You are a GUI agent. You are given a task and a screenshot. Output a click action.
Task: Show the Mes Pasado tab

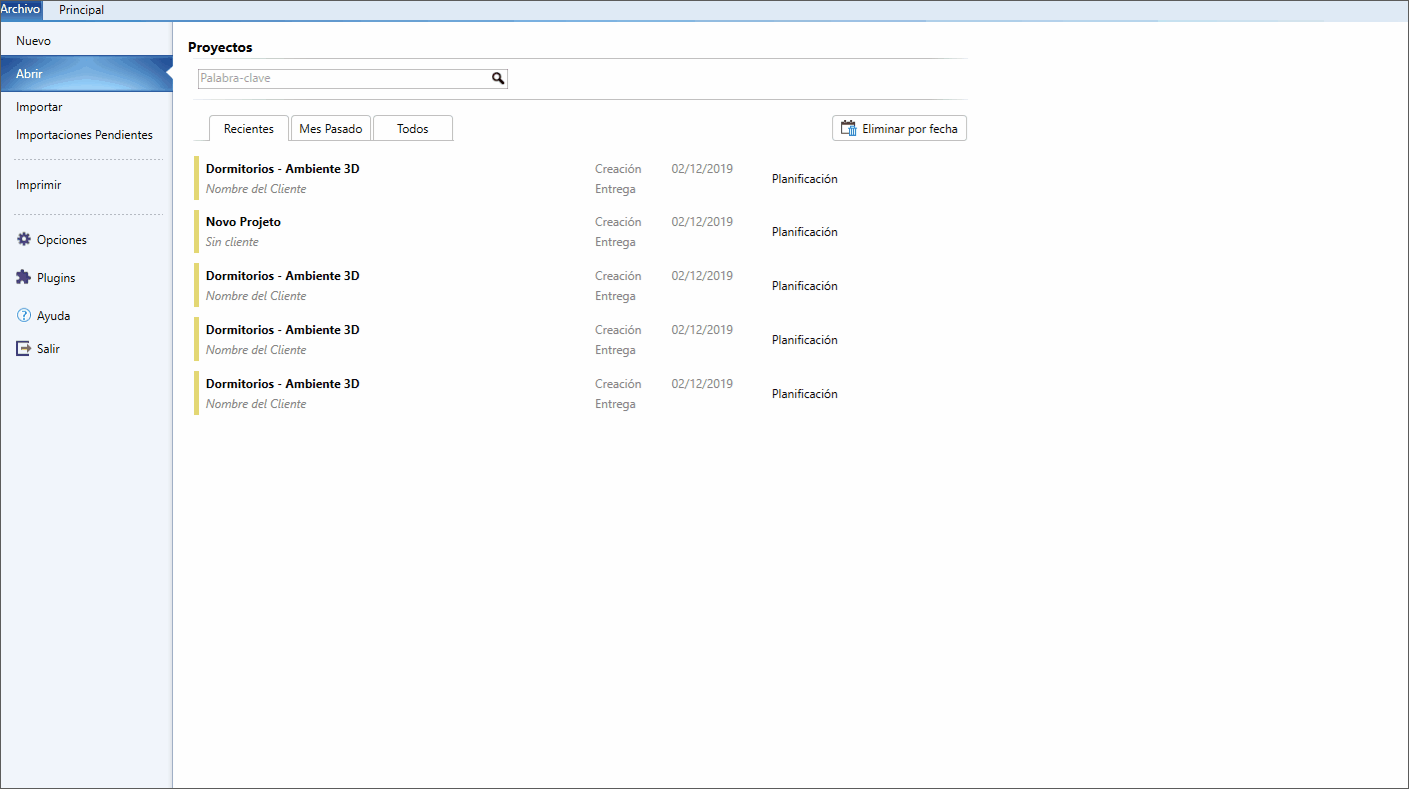point(331,129)
